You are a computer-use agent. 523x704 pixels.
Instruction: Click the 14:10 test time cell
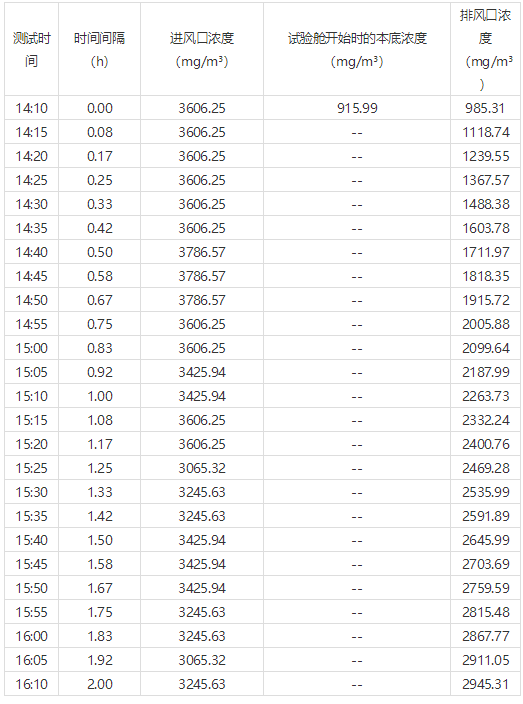31,108
